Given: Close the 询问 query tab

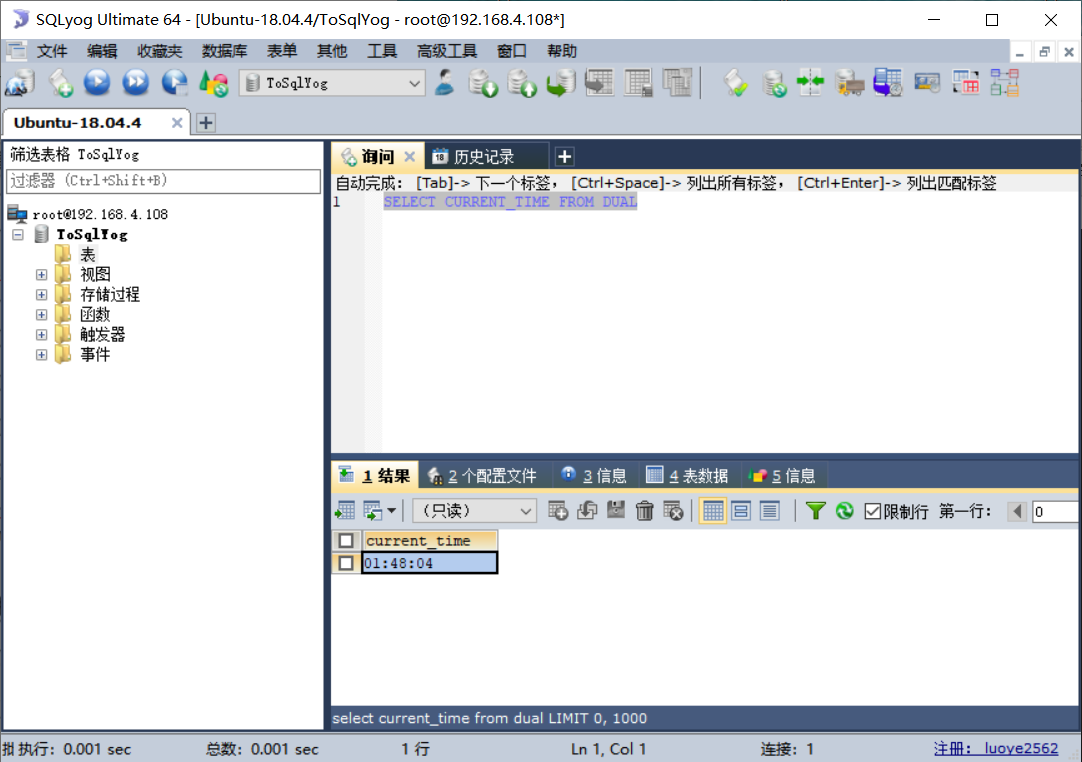Looking at the screenshot, I should coord(410,157).
